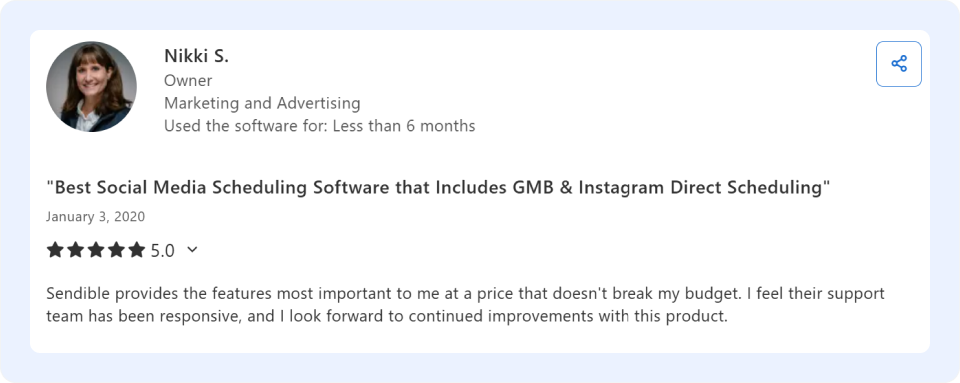Click the Marketing and Advertising industry label
The width and height of the screenshot is (960, 383).
pyautogui.click(x=262, y=103)
